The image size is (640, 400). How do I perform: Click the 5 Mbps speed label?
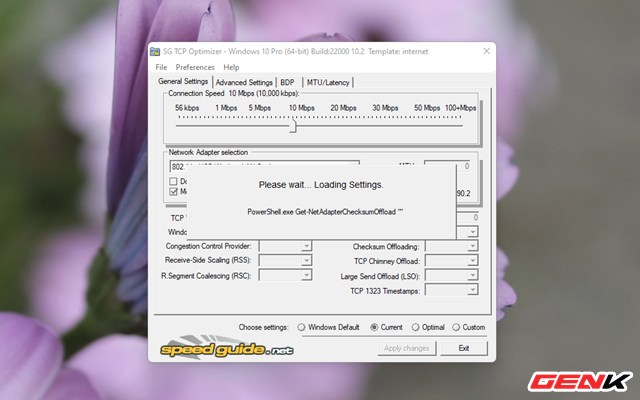pos(260,108)
